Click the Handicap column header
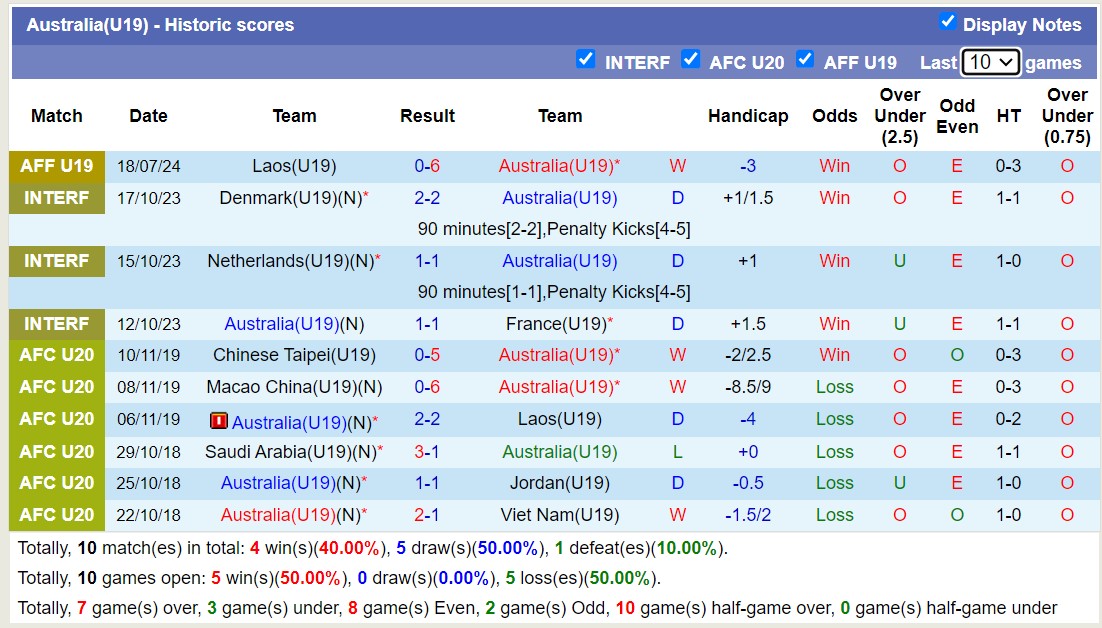Viewport: 1102px width, 628px height. [748, 116]
